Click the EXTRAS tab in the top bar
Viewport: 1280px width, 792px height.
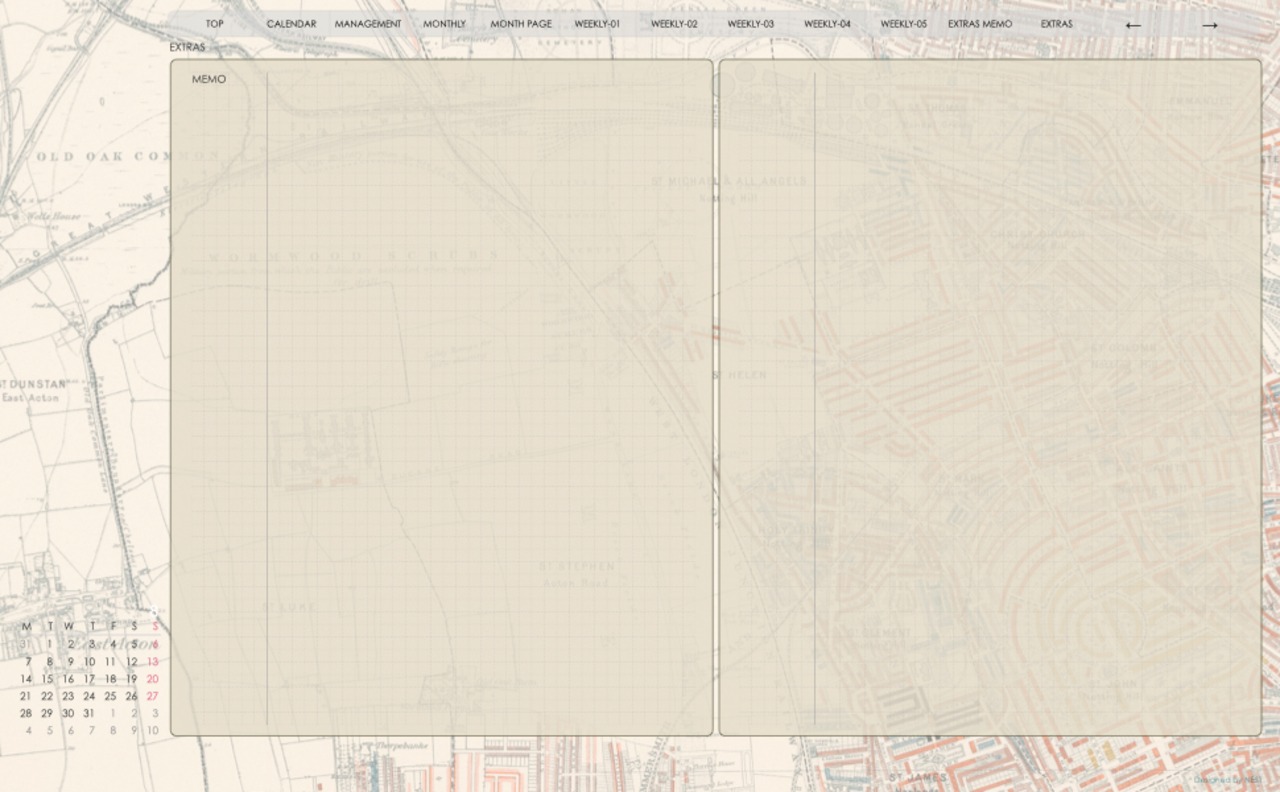click(x=1056, y=24)
